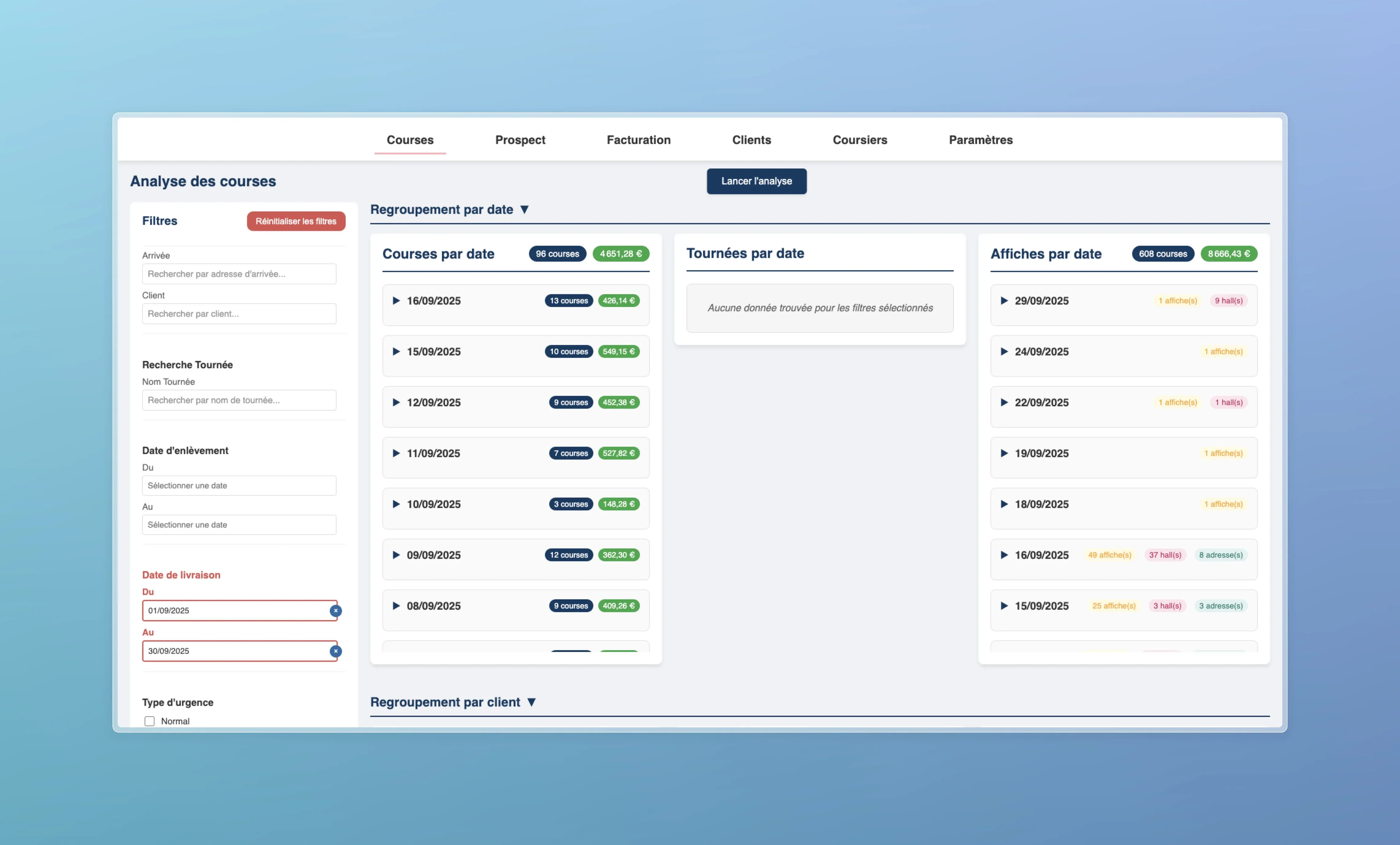
Task: Open the Paramètres tab
Action: [x=980, y=140]
